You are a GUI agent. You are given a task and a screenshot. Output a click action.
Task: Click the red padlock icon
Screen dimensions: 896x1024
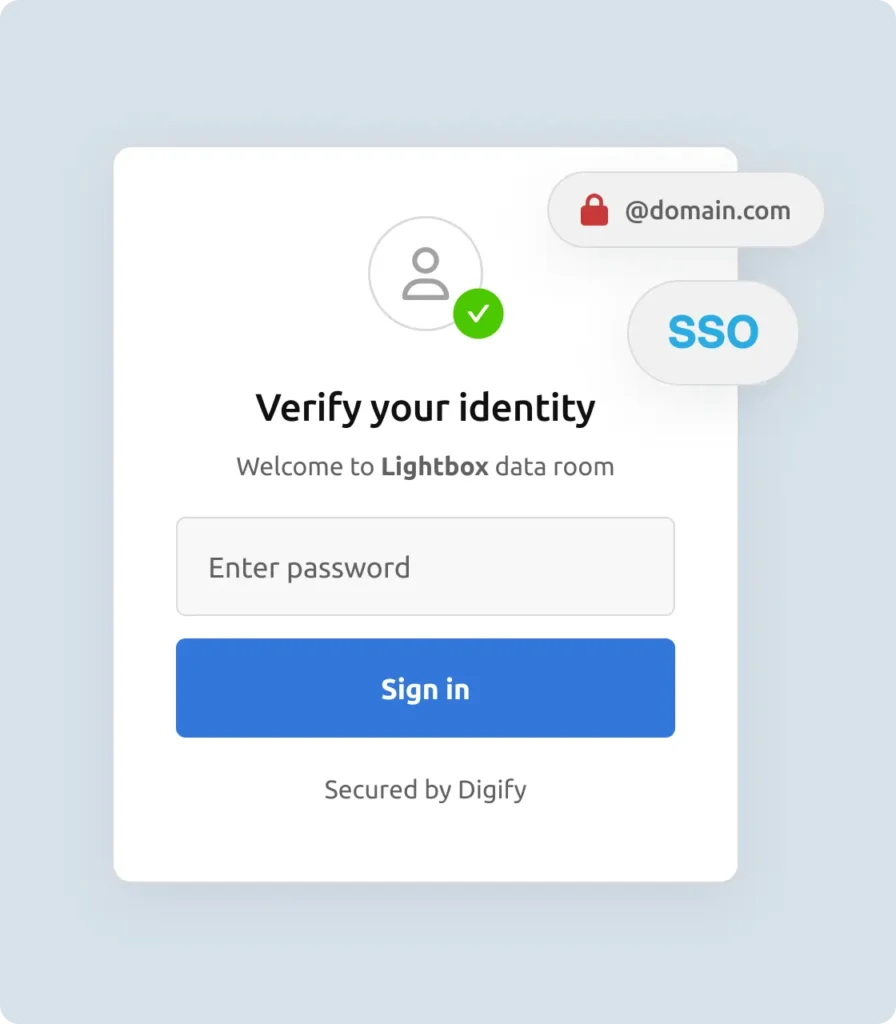594,211
